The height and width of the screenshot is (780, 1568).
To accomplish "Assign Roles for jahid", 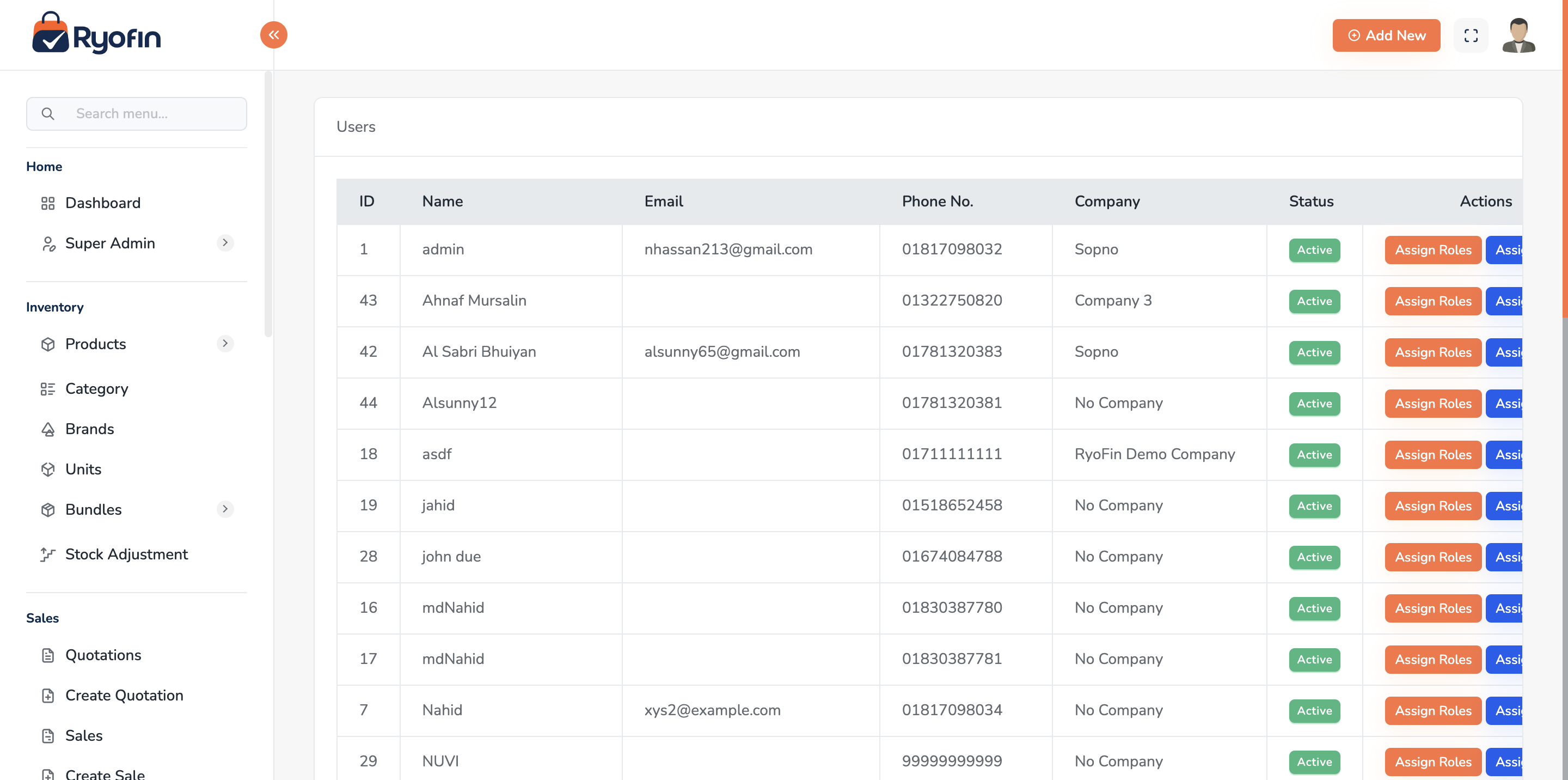I will (1433, 506).
